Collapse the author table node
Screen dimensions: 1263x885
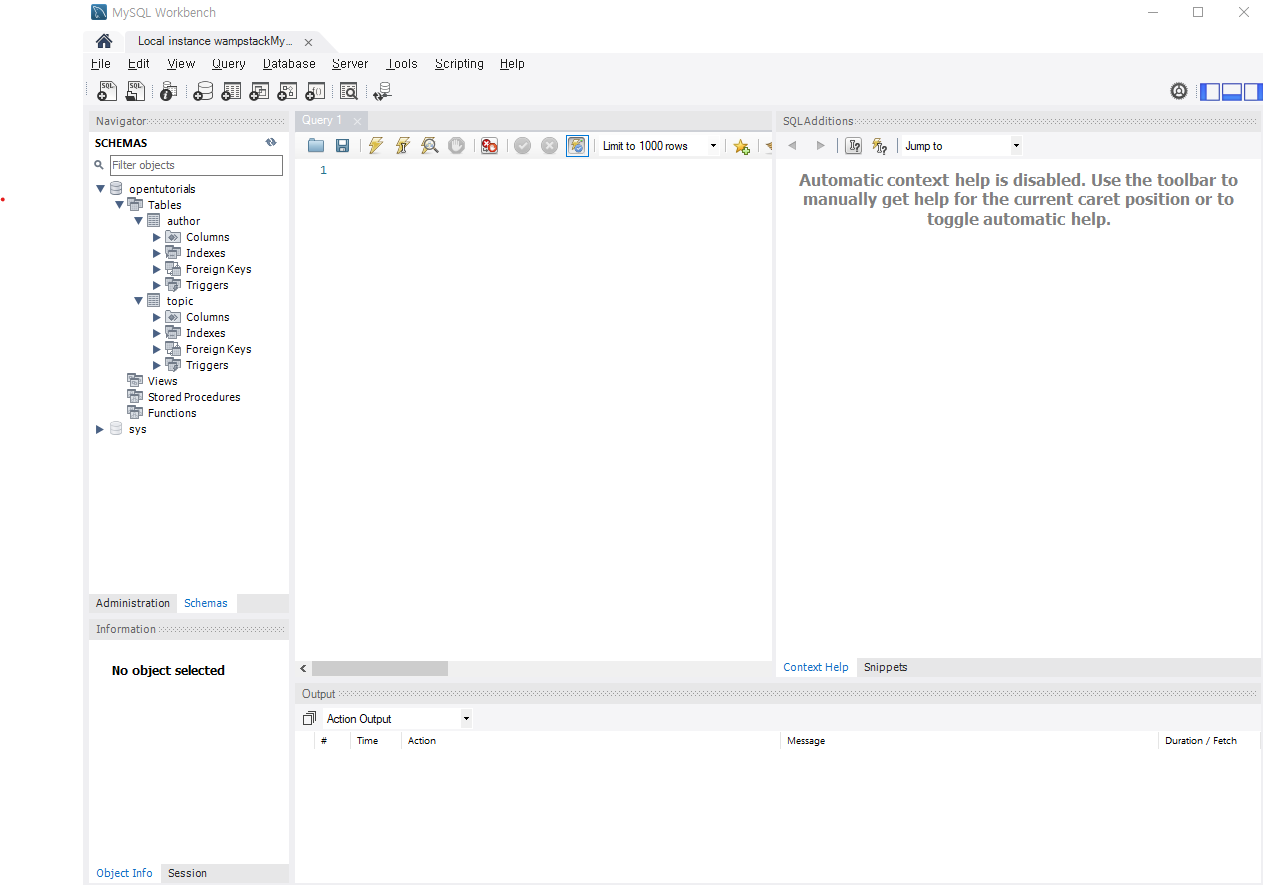[x=139, y=221]
